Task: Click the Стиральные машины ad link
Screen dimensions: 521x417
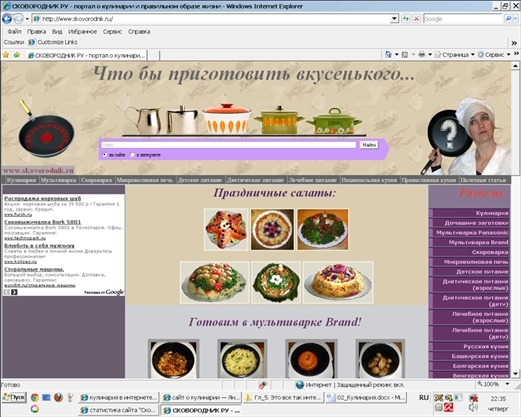Action: (34, 269)
